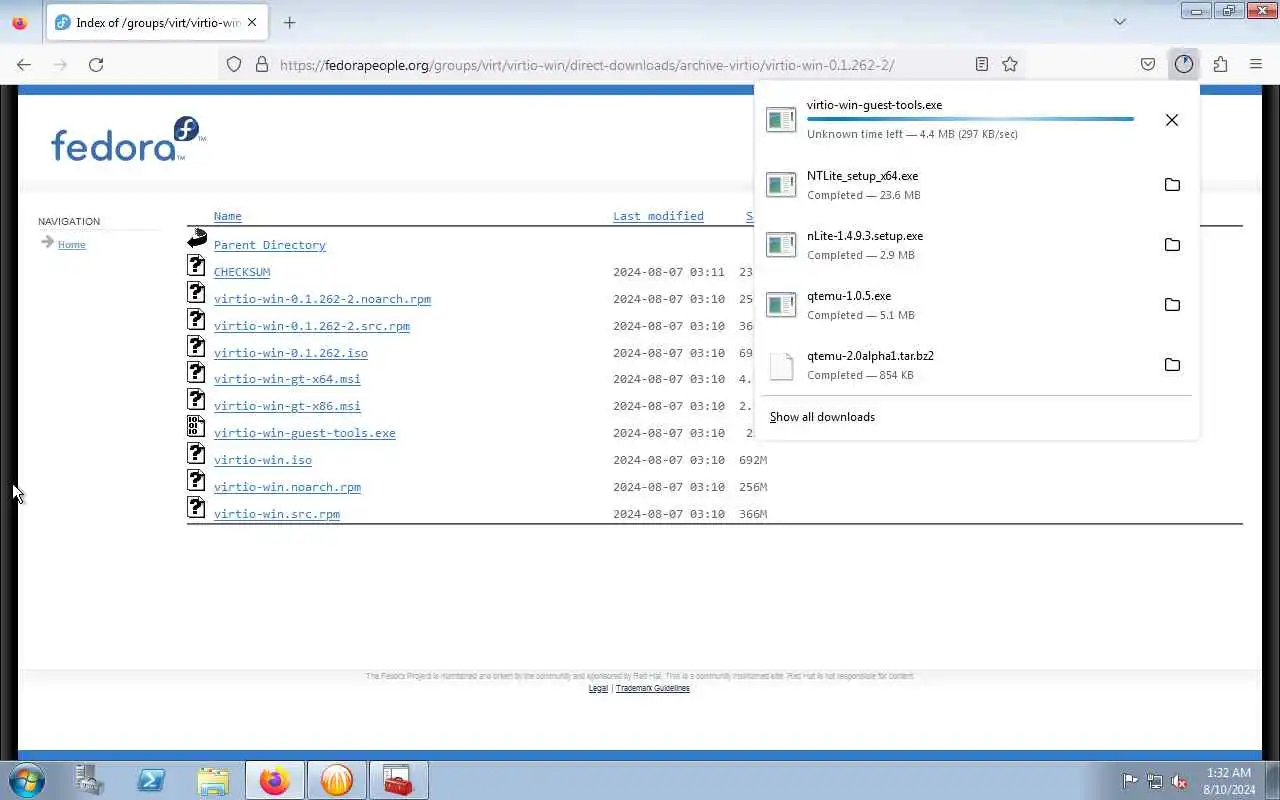Open Windows PowerShell from taskbar
This screenshot has height=800, width=1280.
(x=151, y=780)
